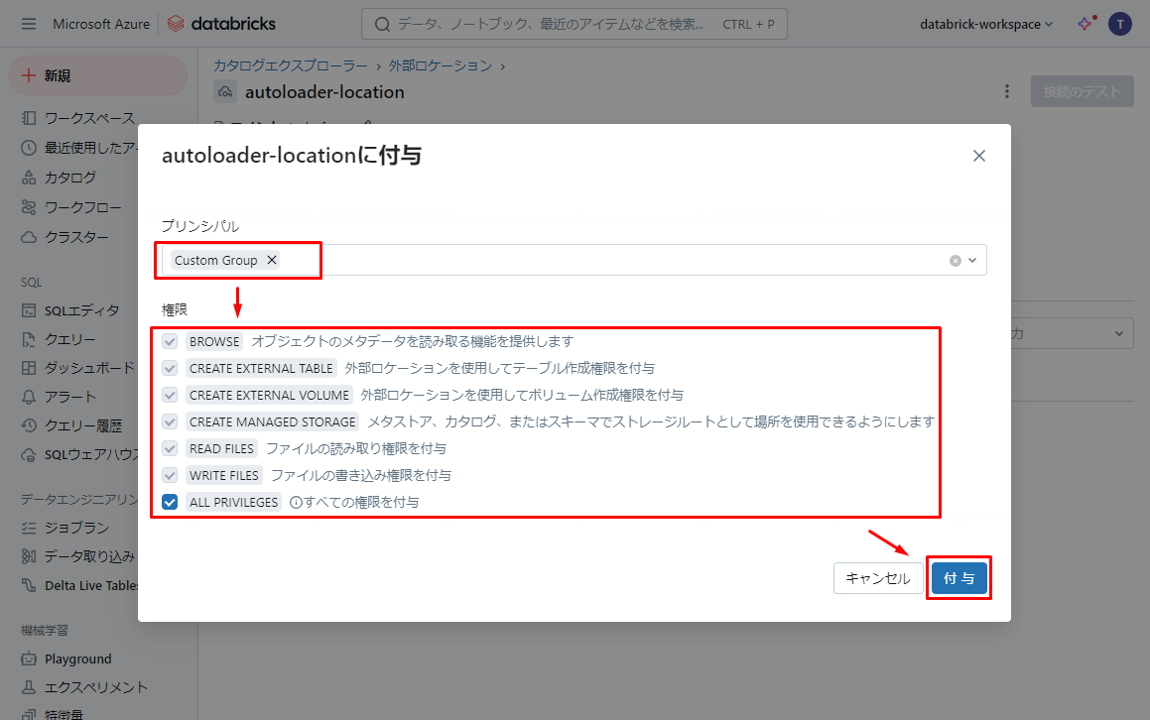Click the ジョブラン list icon
Viewport: 1150px width, 720px height.
(29, 528)
